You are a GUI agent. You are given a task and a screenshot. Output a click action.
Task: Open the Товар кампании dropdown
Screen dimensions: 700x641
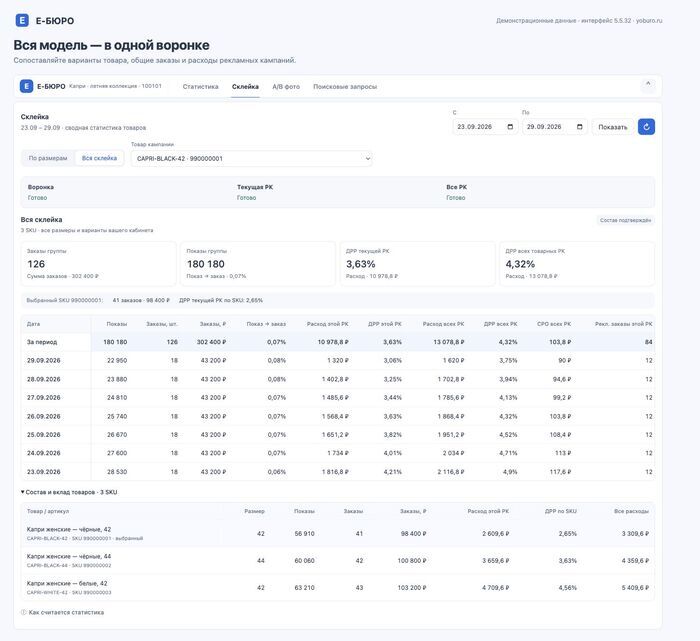(x=252, y=158)
